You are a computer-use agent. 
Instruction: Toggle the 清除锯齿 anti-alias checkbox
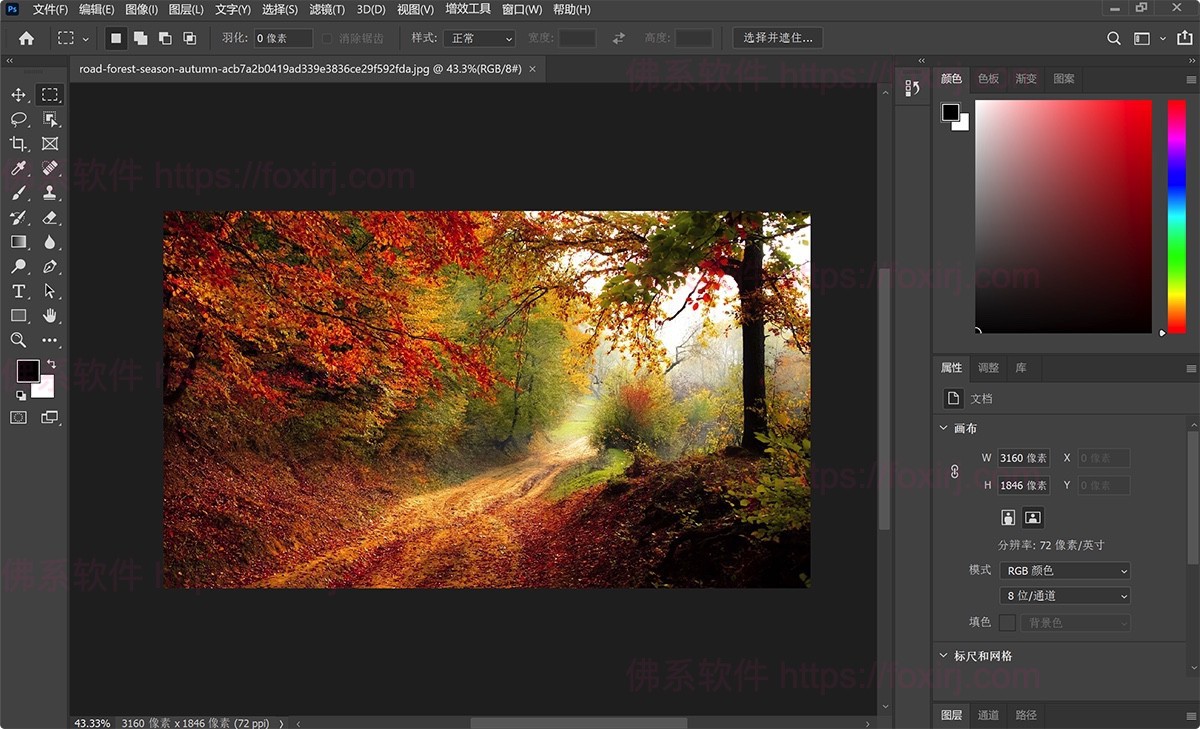[328, 38]
